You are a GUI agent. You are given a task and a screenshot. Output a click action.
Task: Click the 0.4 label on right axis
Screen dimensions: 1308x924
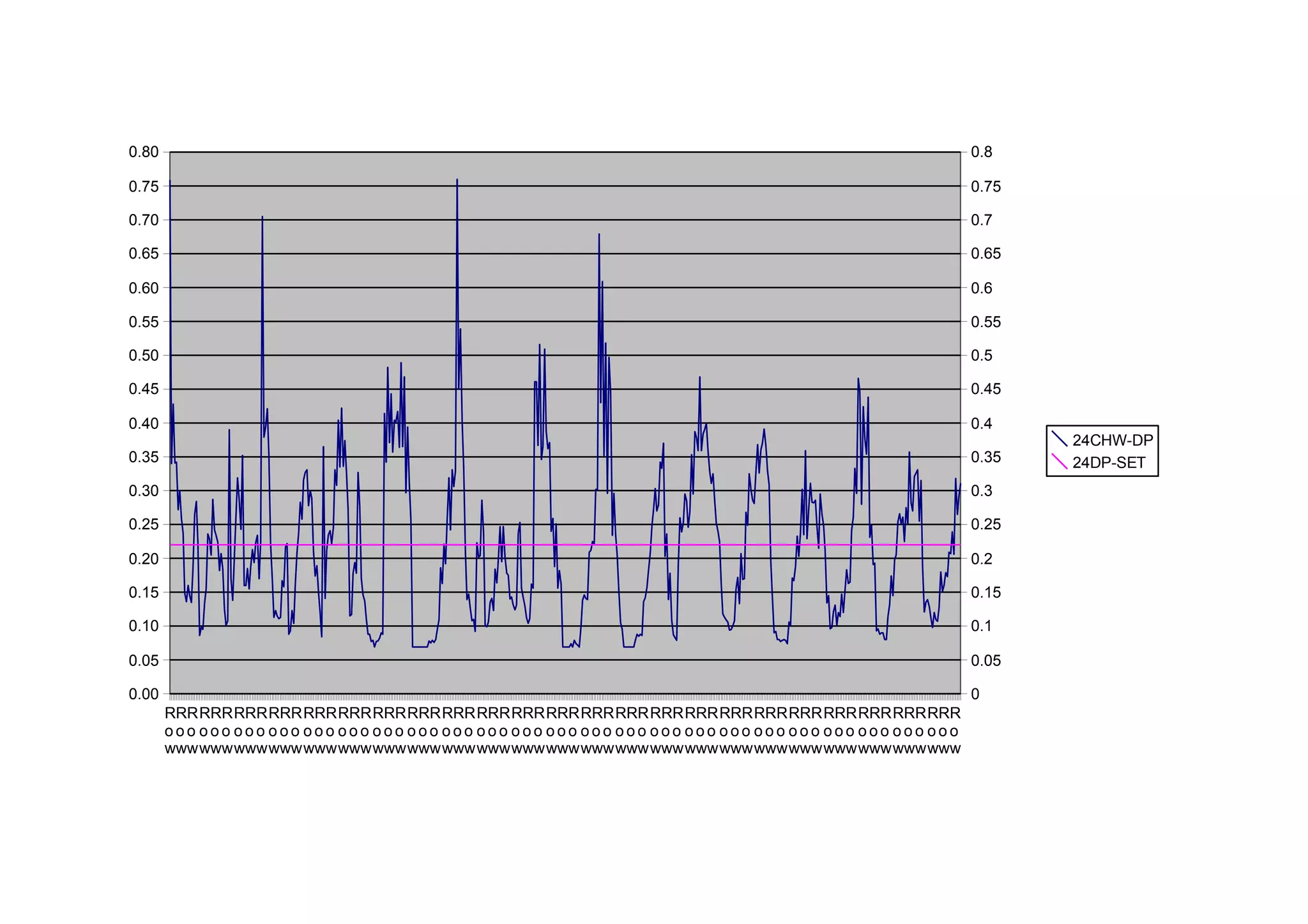tap(982, 423)
